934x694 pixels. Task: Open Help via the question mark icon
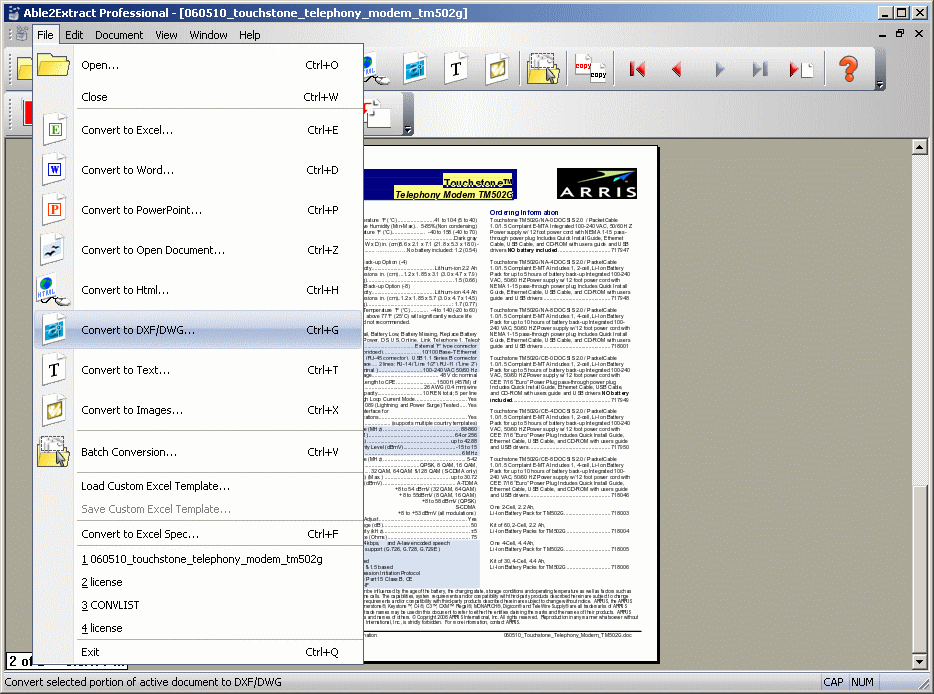click(x=848, y=69)
